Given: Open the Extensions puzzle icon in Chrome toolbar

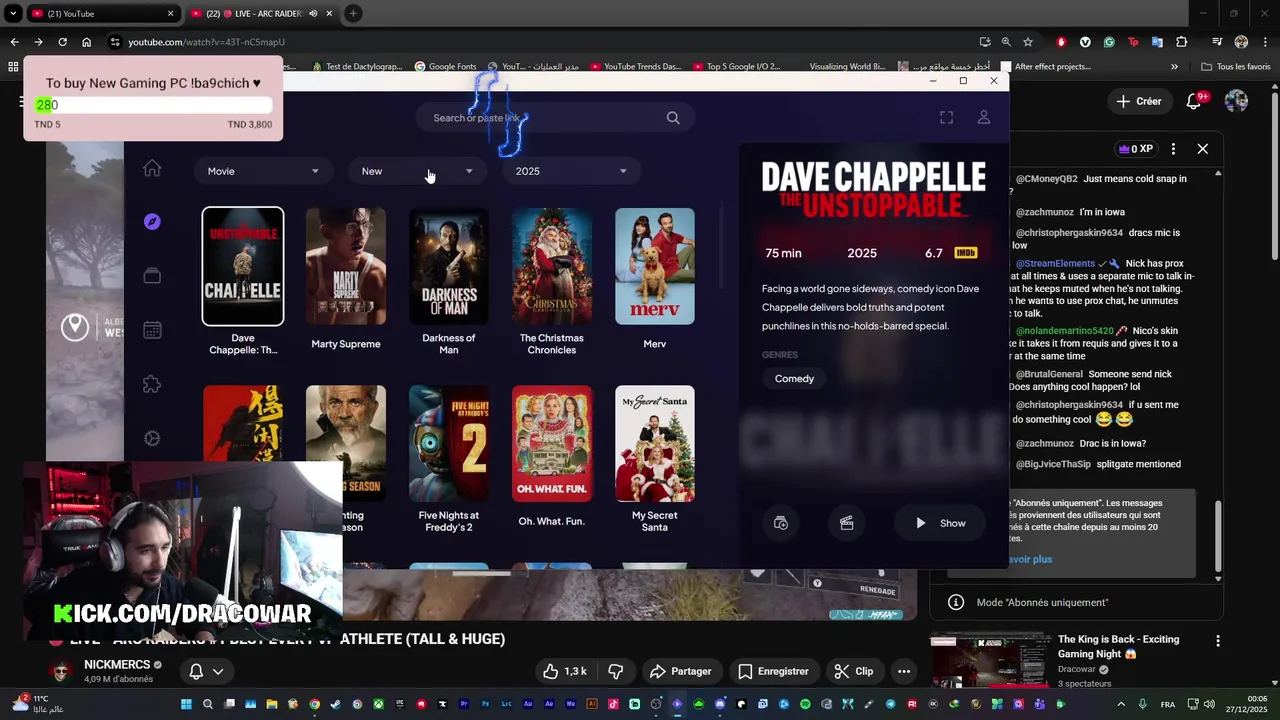Looking at the screenshot, I should click(x=1182, y=42).
